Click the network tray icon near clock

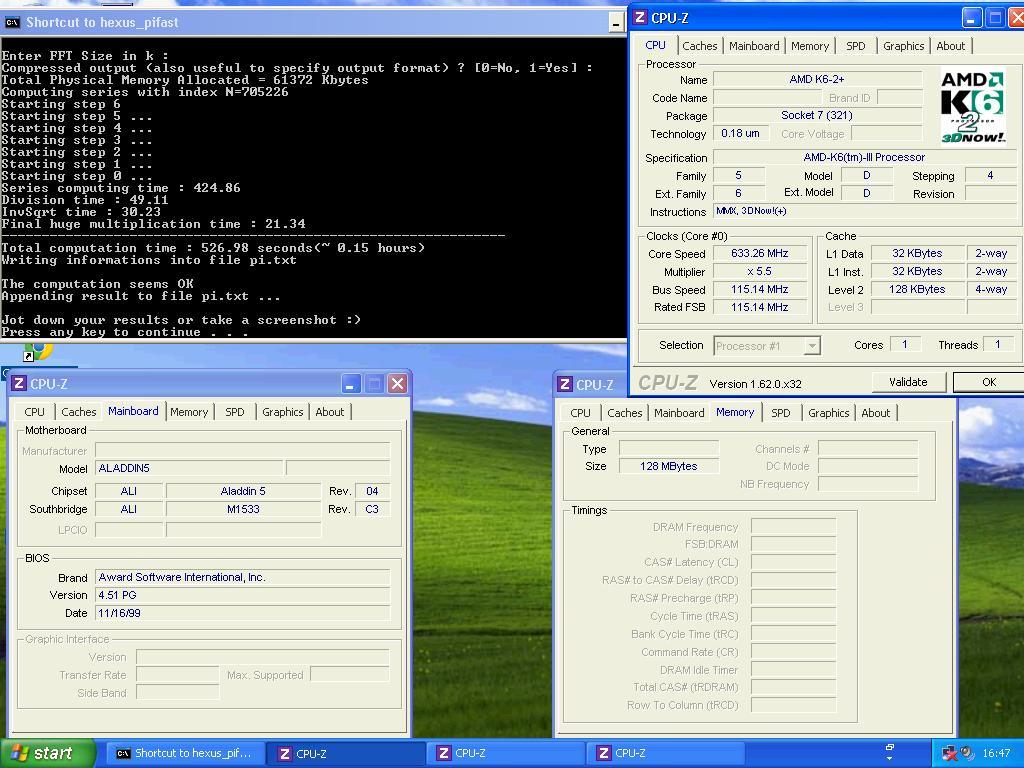click(950, 753)
